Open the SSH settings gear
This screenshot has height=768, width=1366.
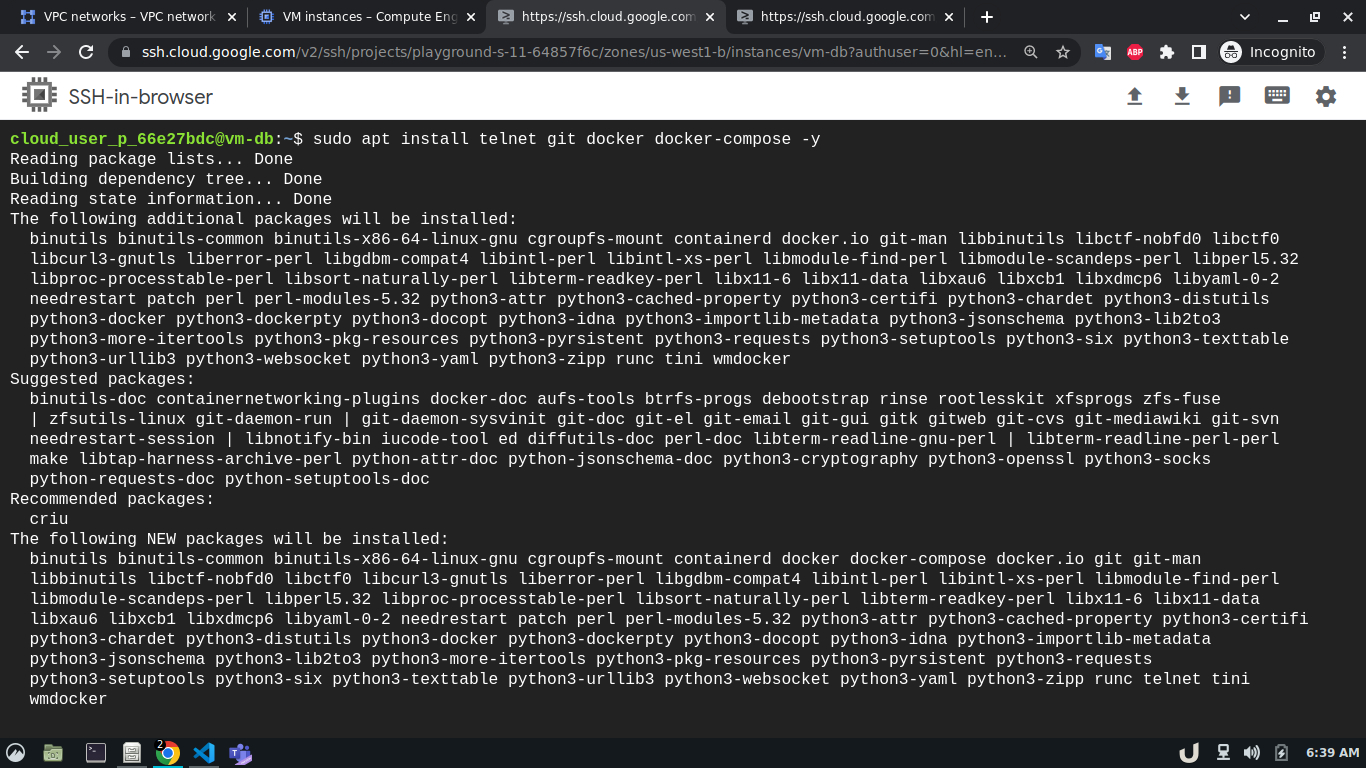(1326, 96)
